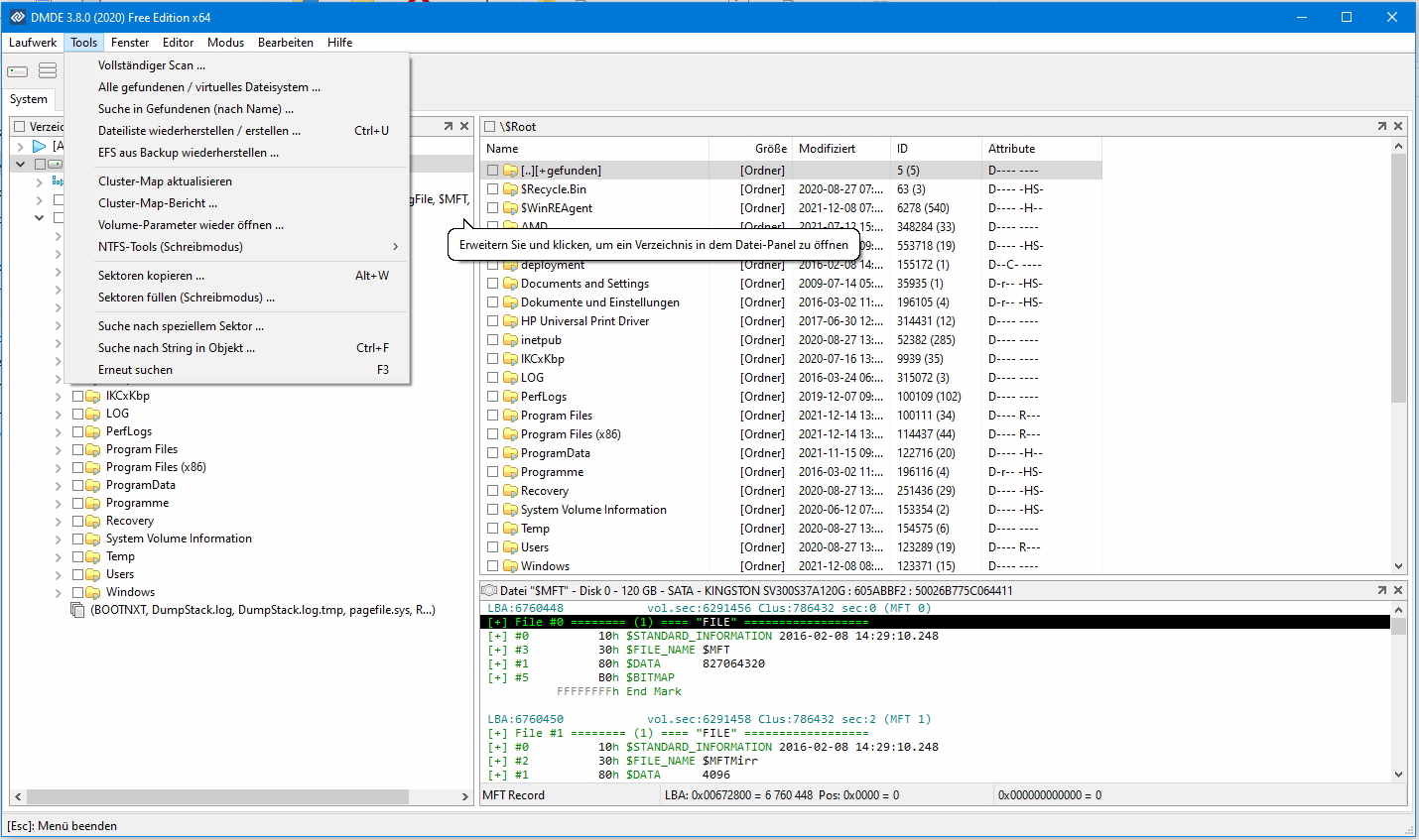Check the $WinREAgent row checkbox
The width and height of the screenshot is (1419, 840).
click(492, 208)
